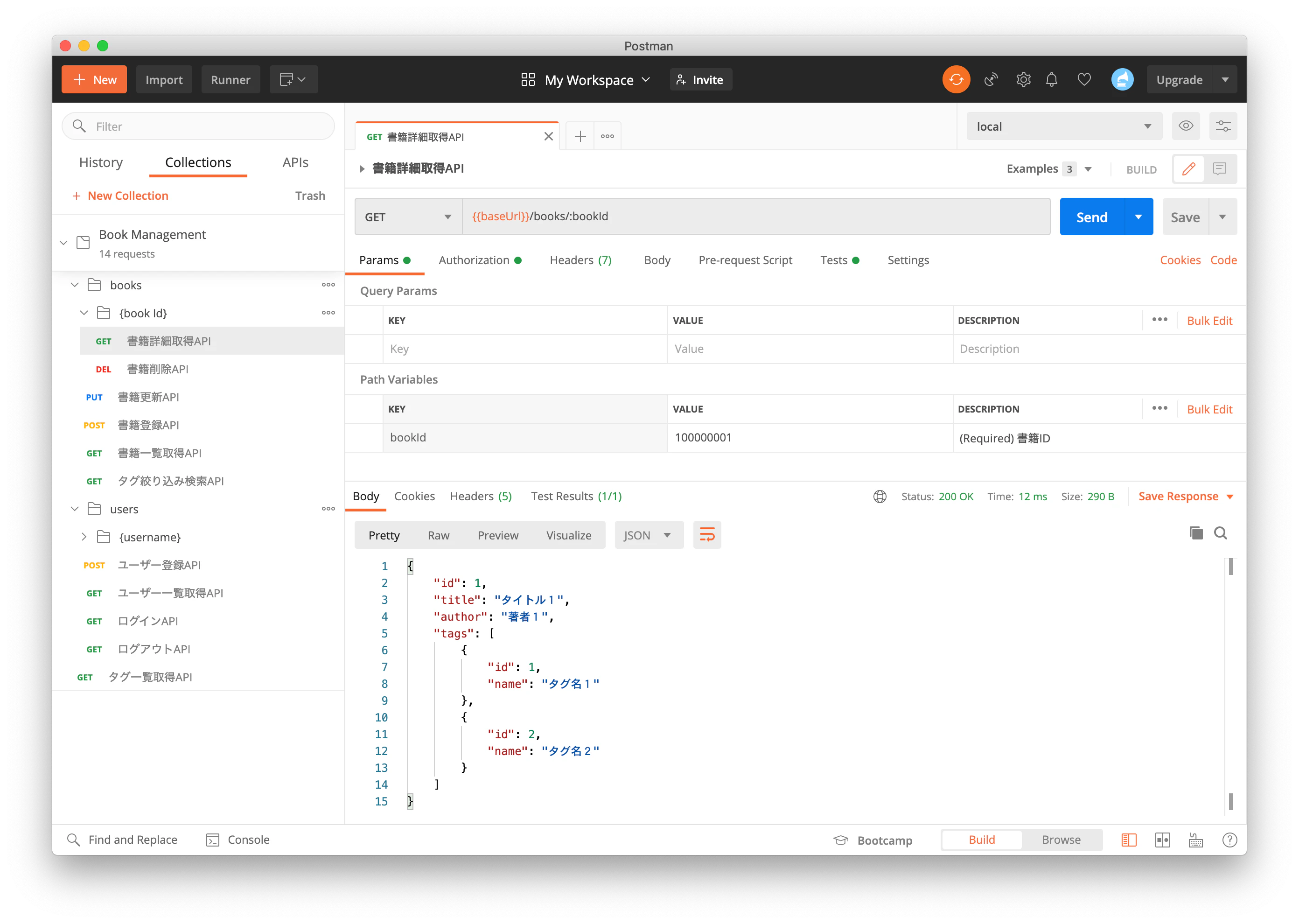Image resolution: width=1299 pixels, height=924 pixels.
Task: Open the help question mark icon
Action: click(x=1229, y=840)
